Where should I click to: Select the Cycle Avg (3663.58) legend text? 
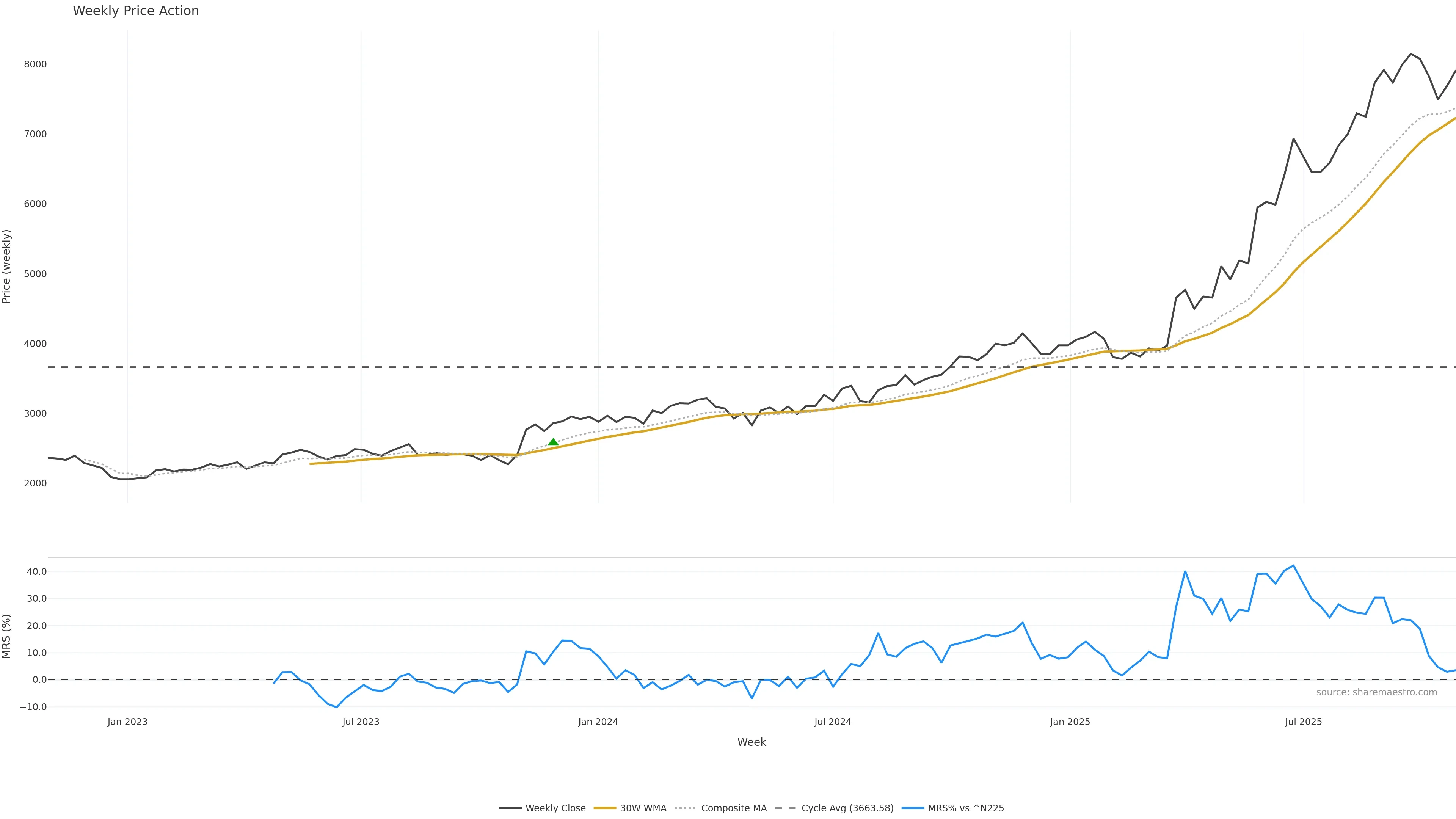click(847, 808)
